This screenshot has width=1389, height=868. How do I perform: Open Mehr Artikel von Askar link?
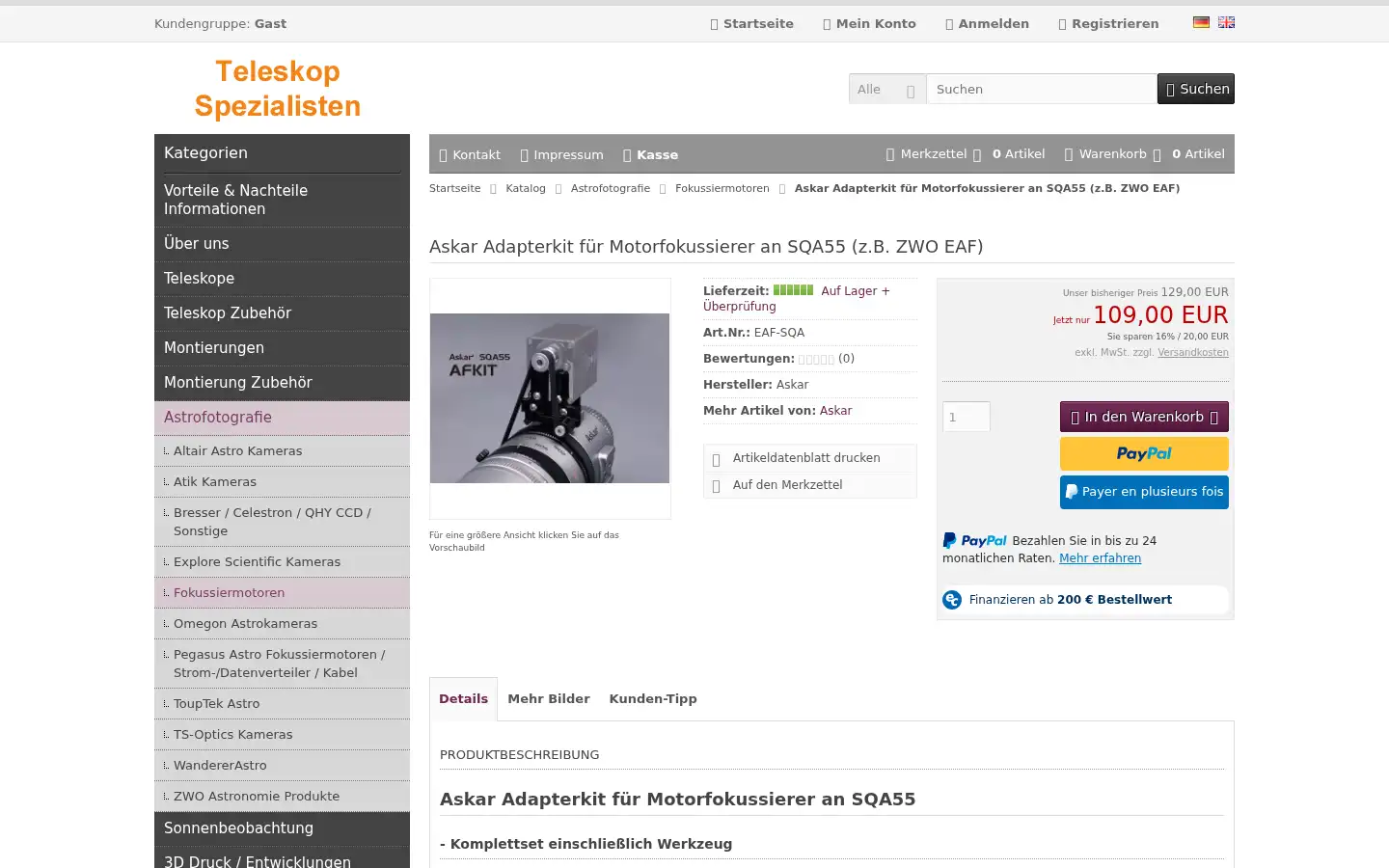point(835,411)
